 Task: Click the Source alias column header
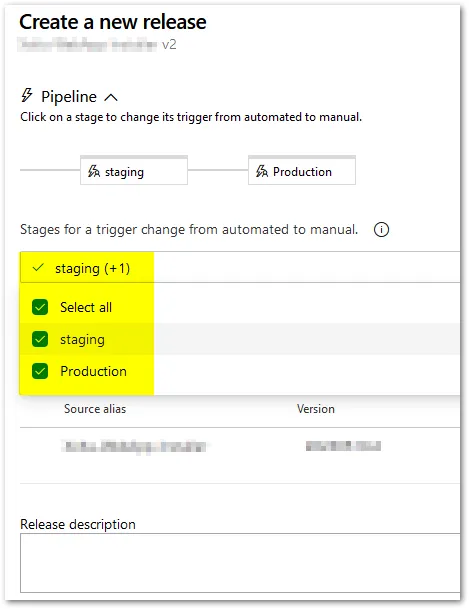pyautogui.click(x=95, y=409)
